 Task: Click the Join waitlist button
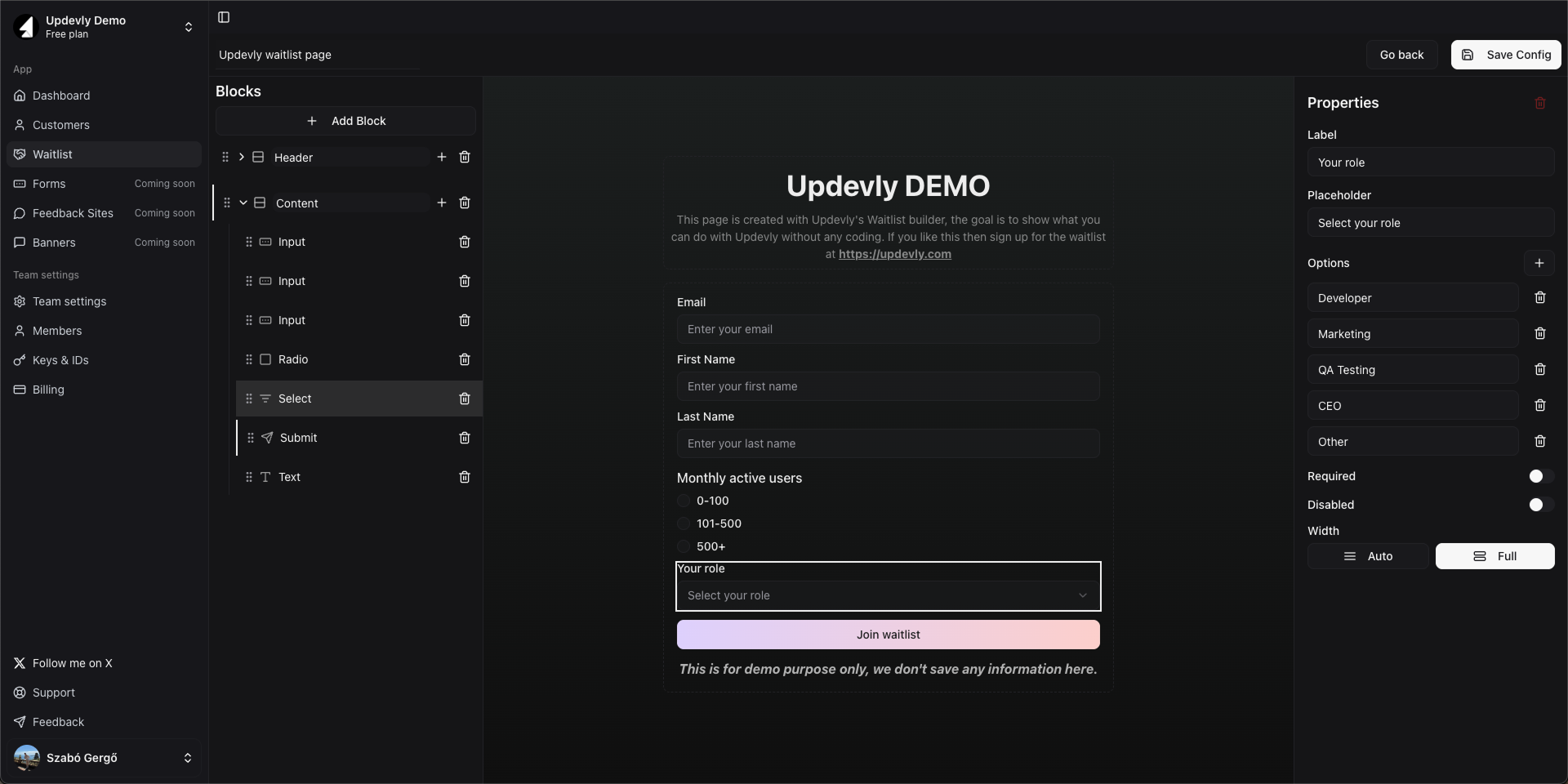tap(888, 635)
